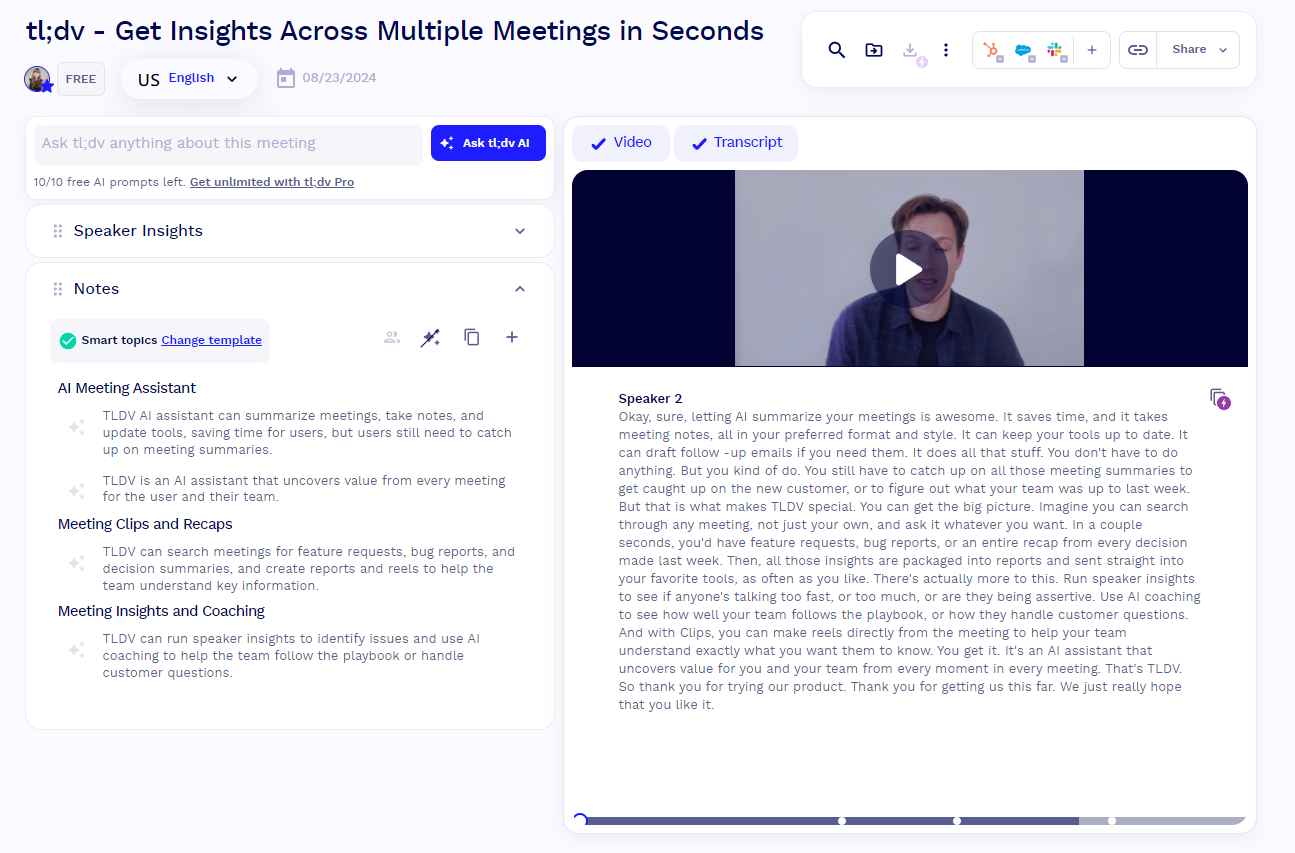This screenshot has height=853, width=1295.
Task: Click sparkle icon beside 'TLDV AI assistant can summarize' note
Action: (76, 427)
